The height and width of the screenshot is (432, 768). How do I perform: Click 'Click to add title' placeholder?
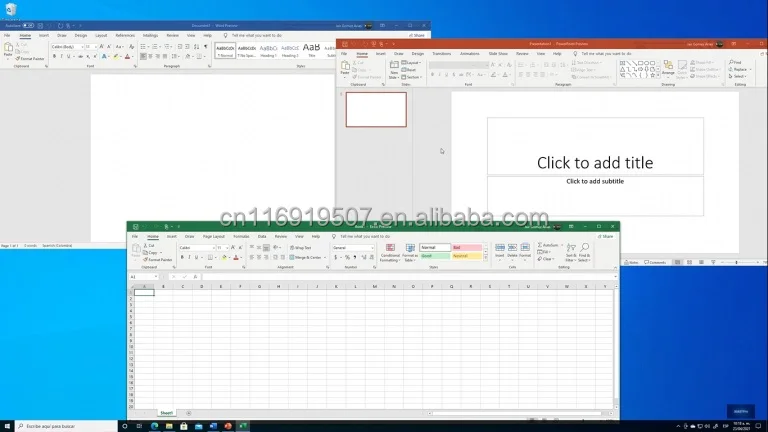(595, 162)
